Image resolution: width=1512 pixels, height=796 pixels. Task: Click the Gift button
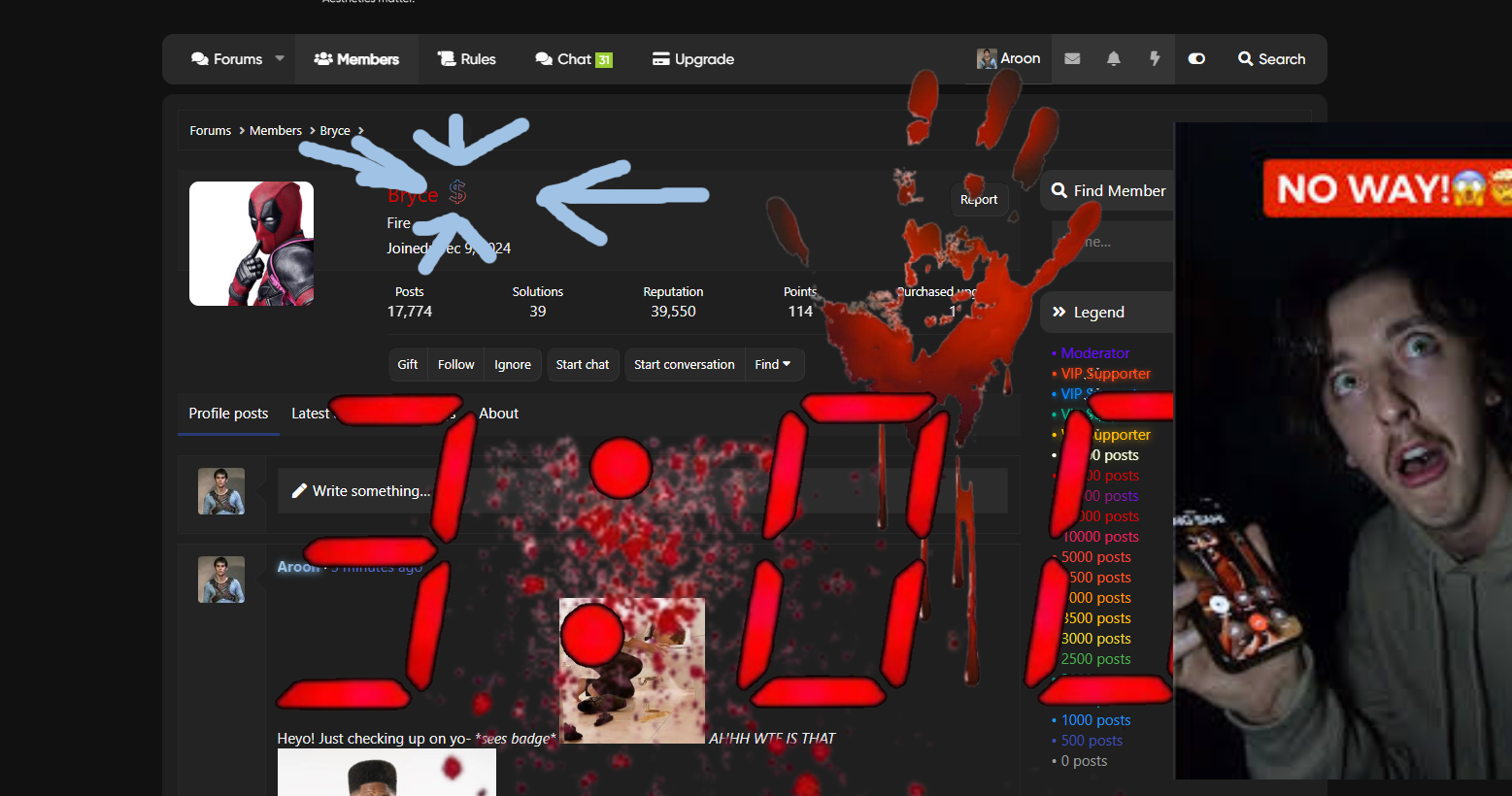408,365
